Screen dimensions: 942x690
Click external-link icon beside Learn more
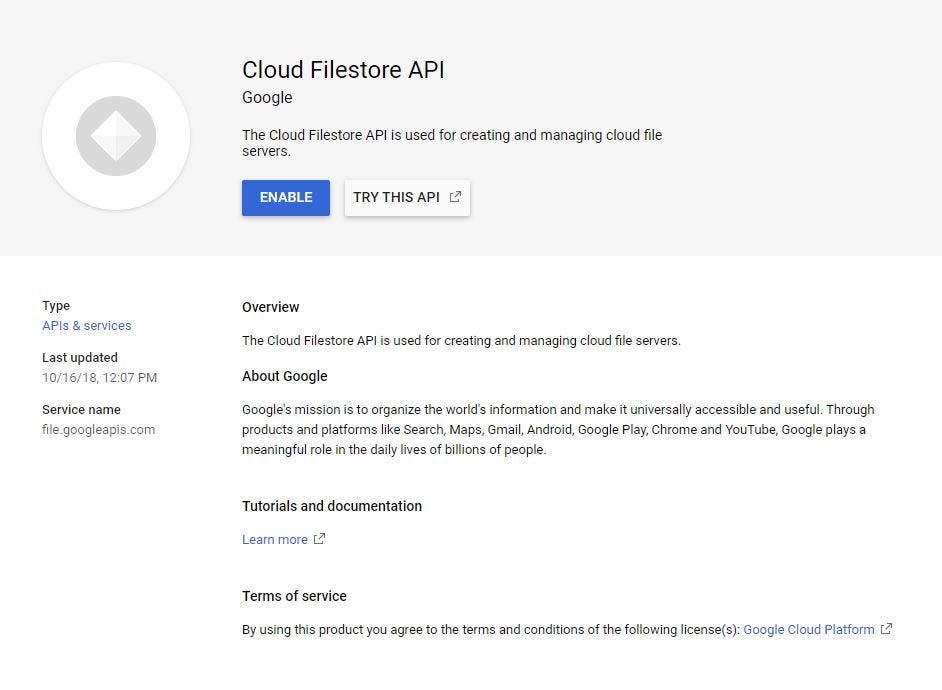pos(320,539)
